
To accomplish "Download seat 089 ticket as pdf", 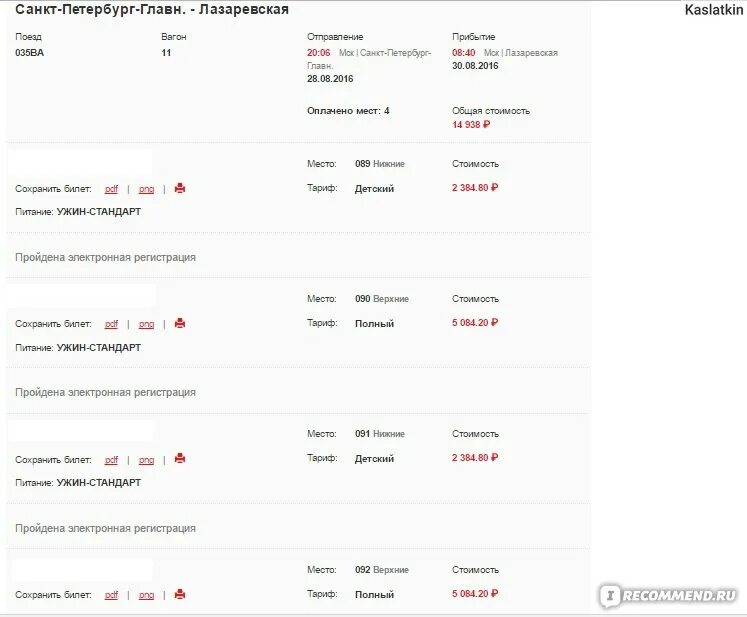I will point(111,189).
